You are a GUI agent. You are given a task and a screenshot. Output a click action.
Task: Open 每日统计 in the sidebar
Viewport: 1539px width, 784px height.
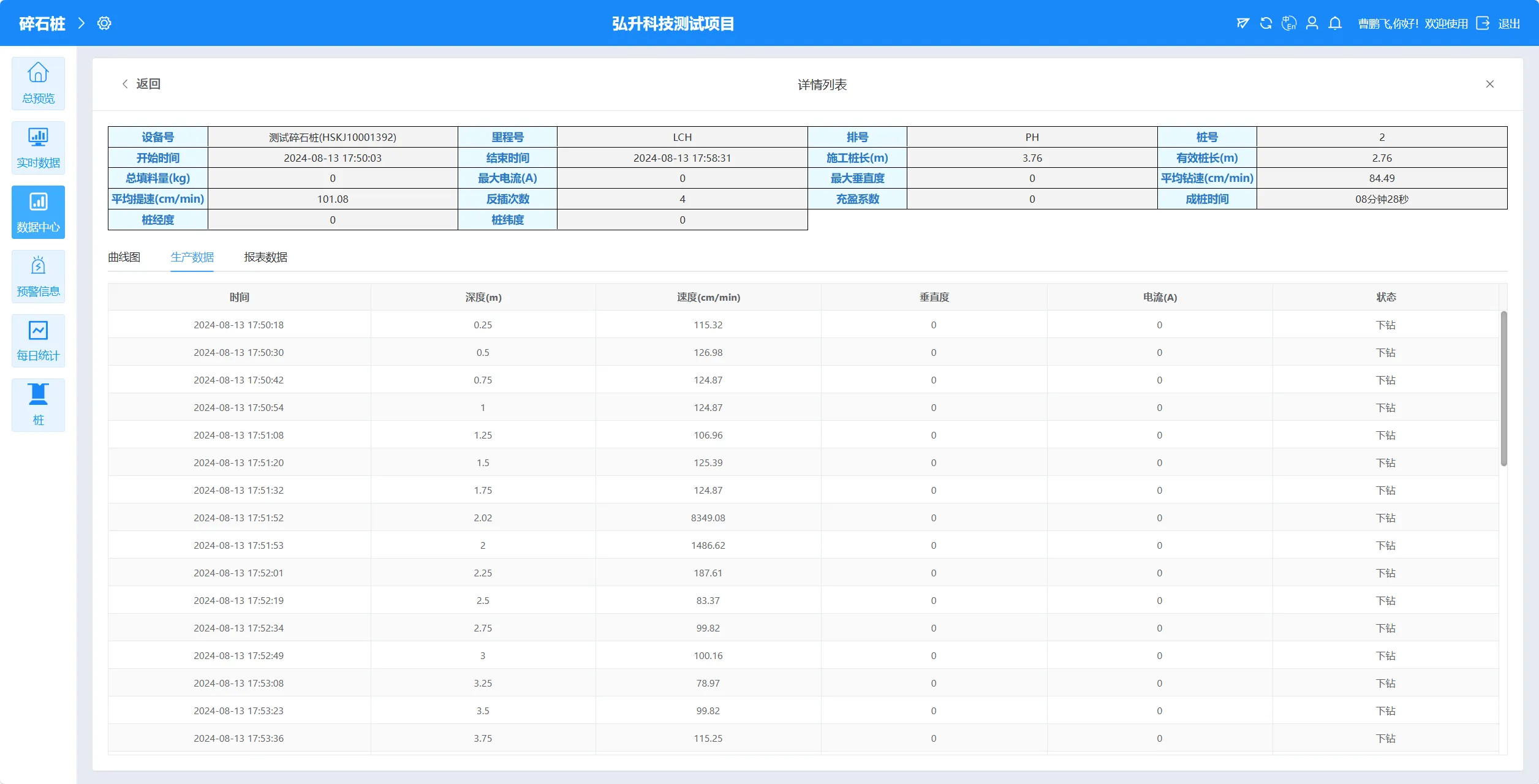(x=38, y=341)
